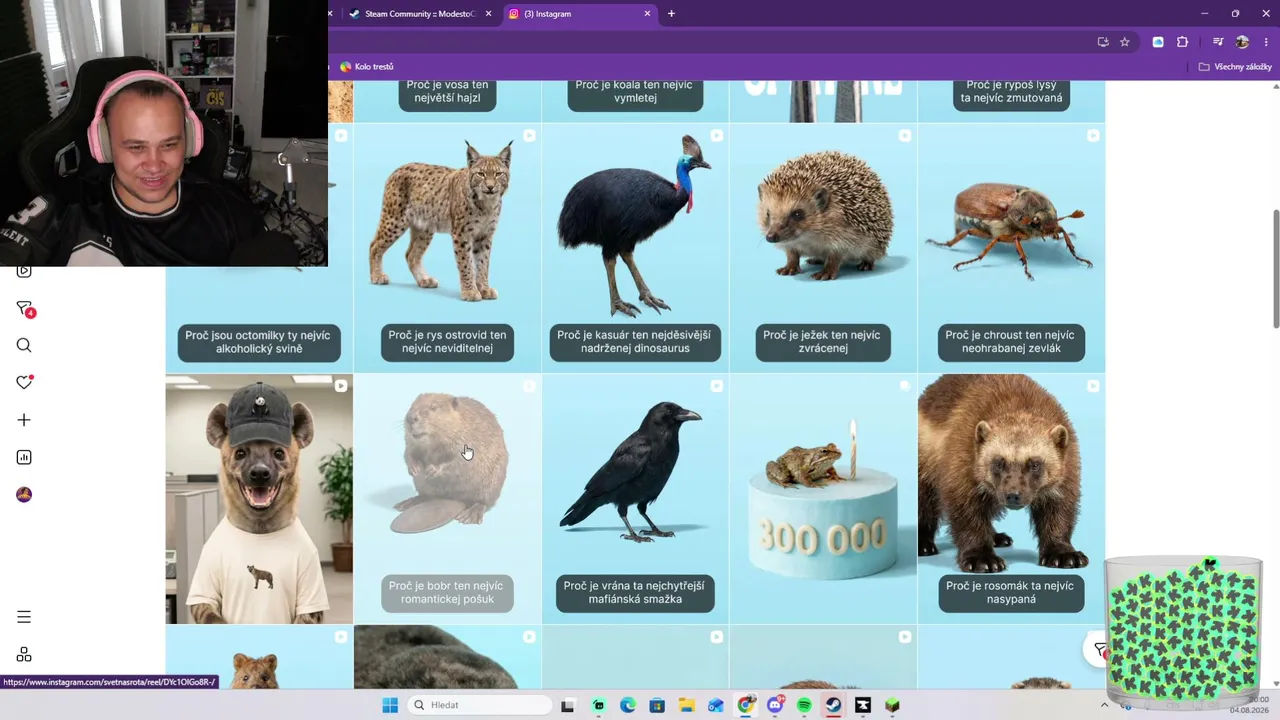Click caption 'Proč je vosa ten největší hajzl'

pos(447,91)
